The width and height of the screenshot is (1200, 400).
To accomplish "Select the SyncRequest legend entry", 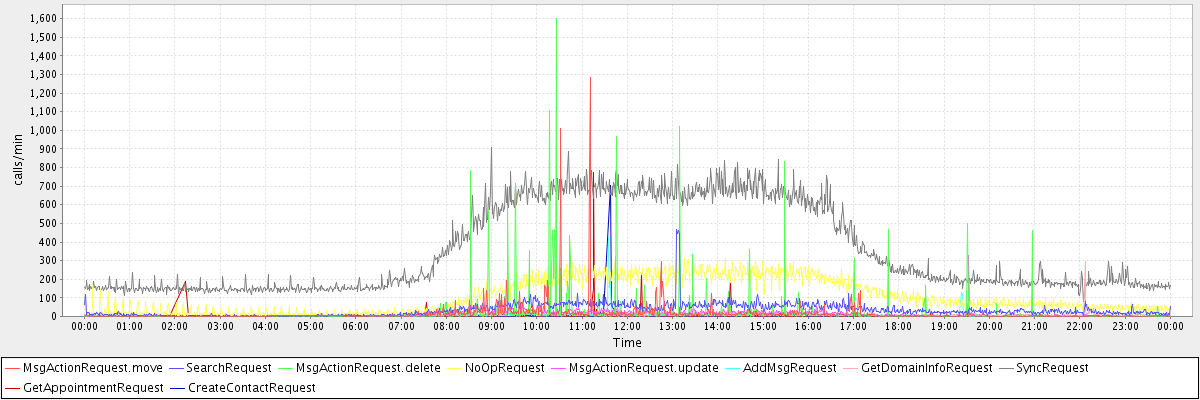I will [1051, 368].
